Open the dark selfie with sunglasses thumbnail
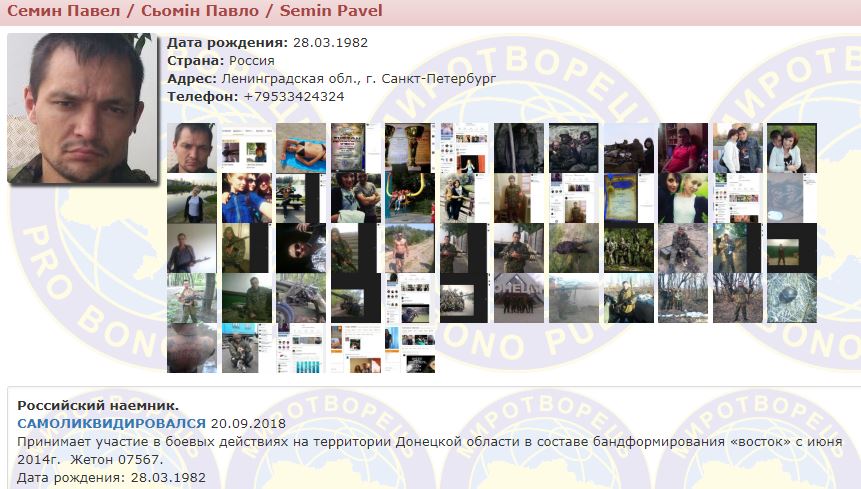 pyautogui.click(x=301, y=248)
